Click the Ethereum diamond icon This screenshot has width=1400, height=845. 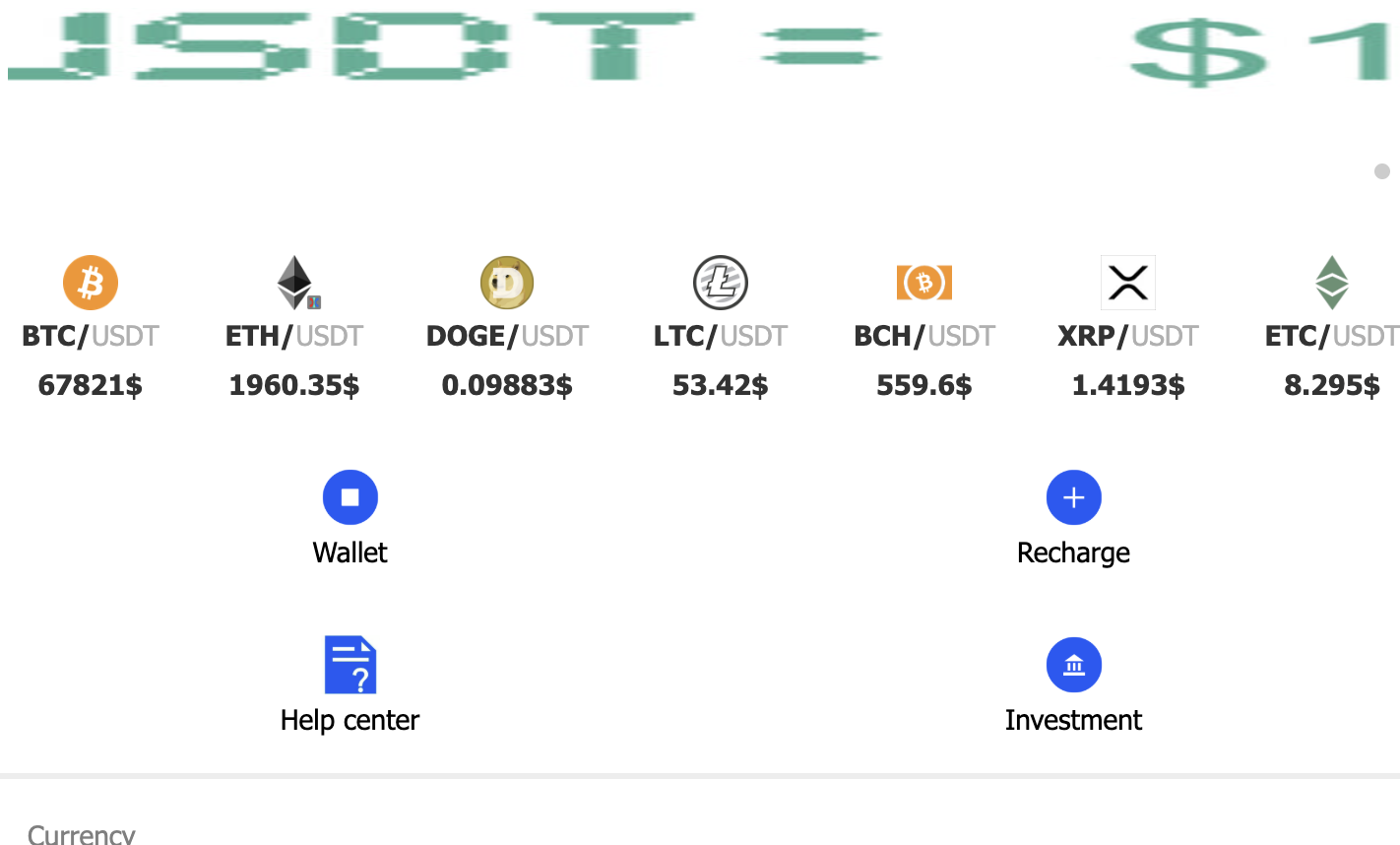tap(294, 283)
